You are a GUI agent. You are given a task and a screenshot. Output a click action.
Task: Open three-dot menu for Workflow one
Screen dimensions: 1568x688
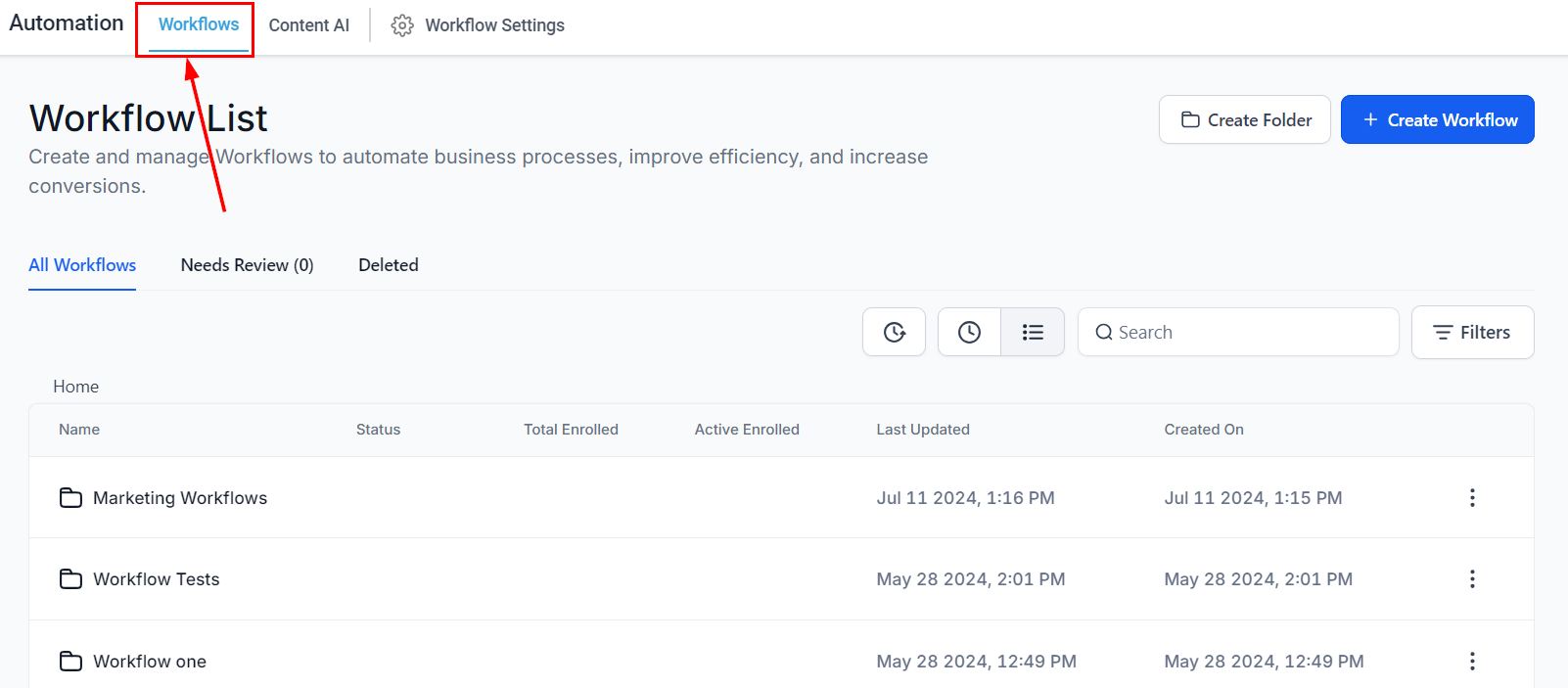[x=1471, y=662]
